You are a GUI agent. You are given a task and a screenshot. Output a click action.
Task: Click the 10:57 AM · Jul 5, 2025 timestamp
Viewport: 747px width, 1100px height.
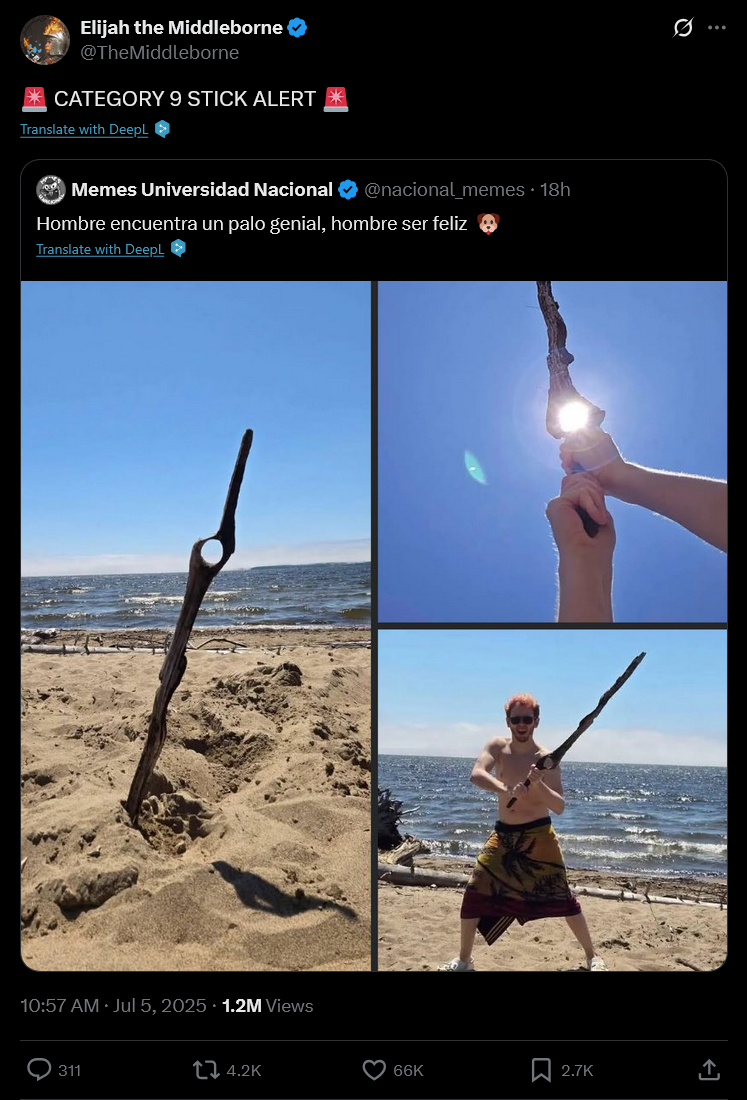113,1005
